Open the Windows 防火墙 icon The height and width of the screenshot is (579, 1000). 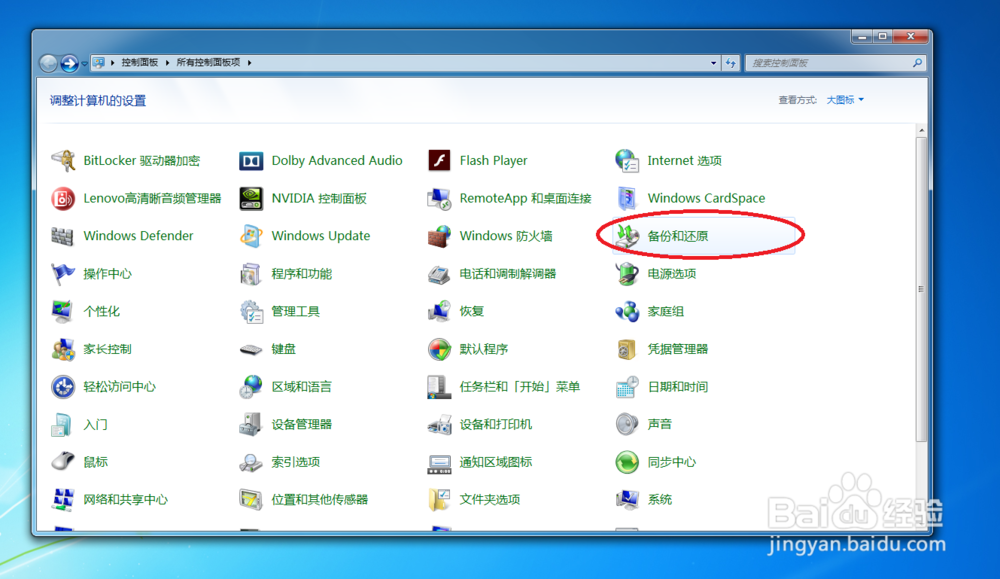(439, 236)
